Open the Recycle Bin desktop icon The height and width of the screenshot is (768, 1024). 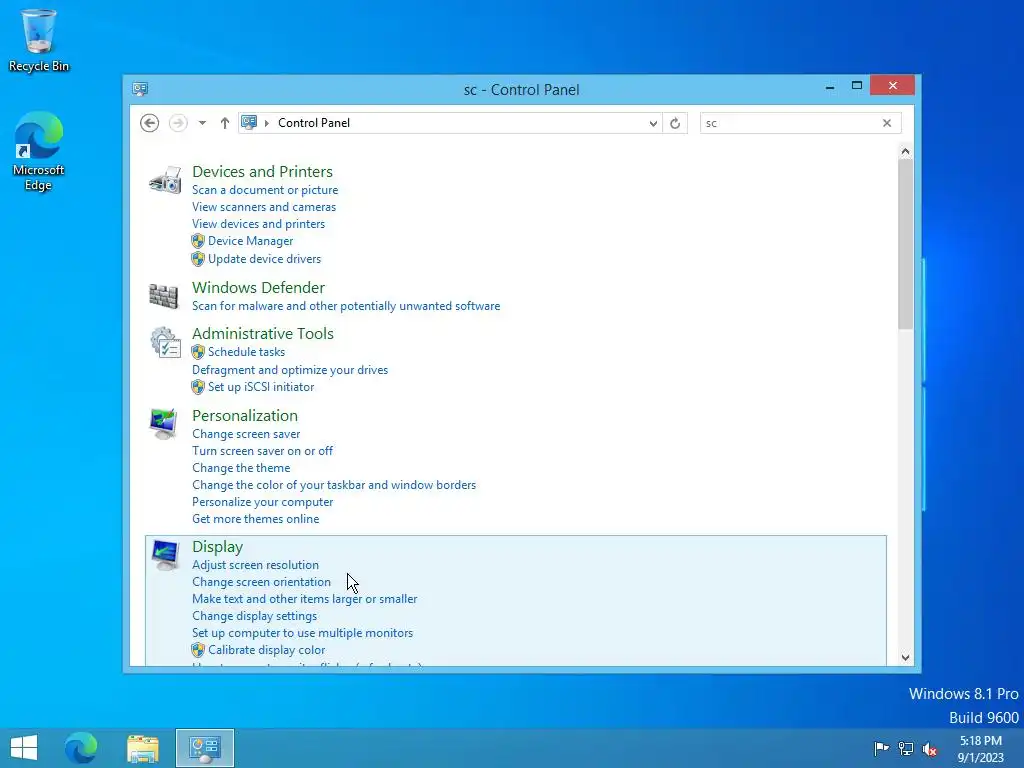(39, 40)
